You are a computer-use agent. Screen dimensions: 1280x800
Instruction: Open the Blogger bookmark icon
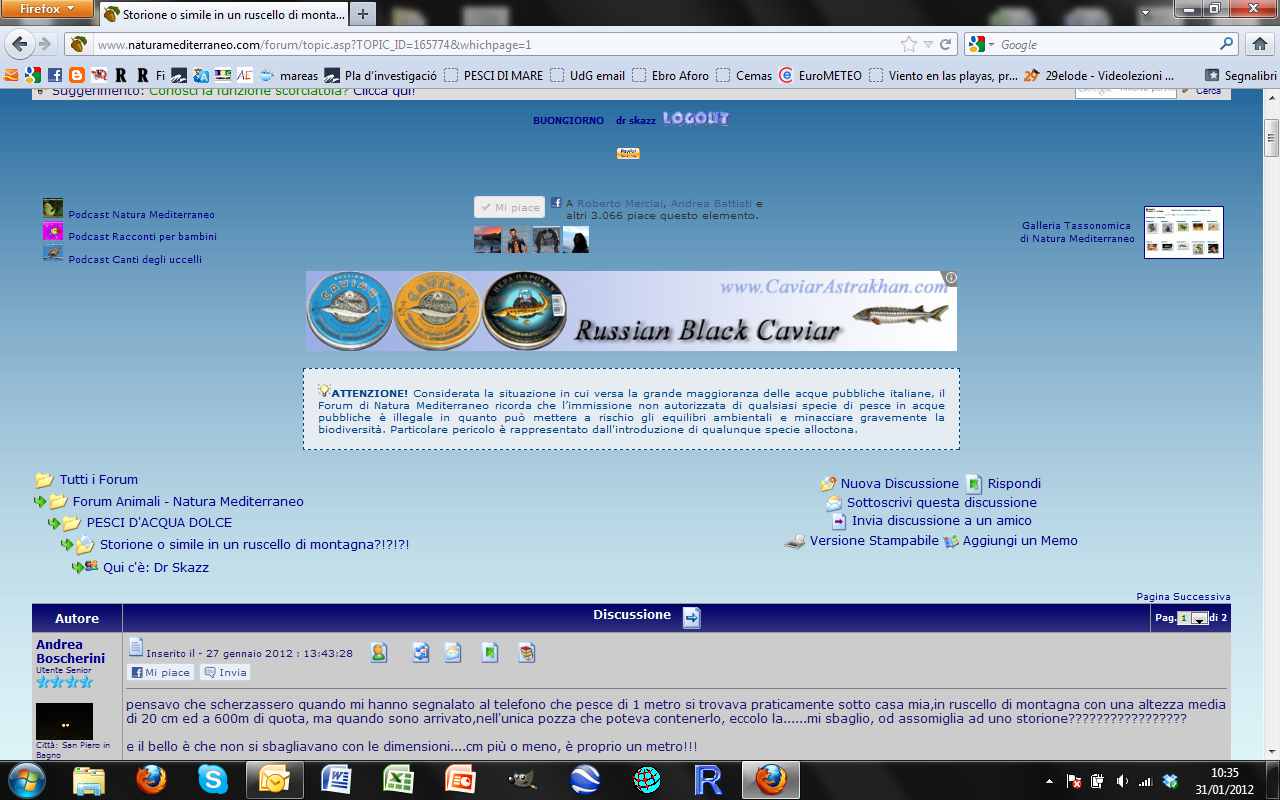coord(76,75)
